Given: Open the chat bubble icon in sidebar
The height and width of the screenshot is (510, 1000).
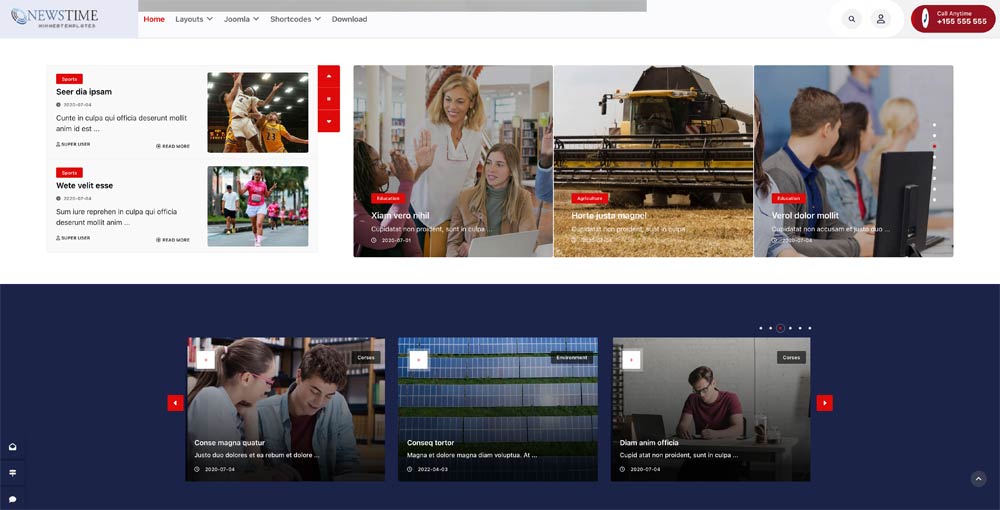Looking at the screenshot, I should point(13,498).
